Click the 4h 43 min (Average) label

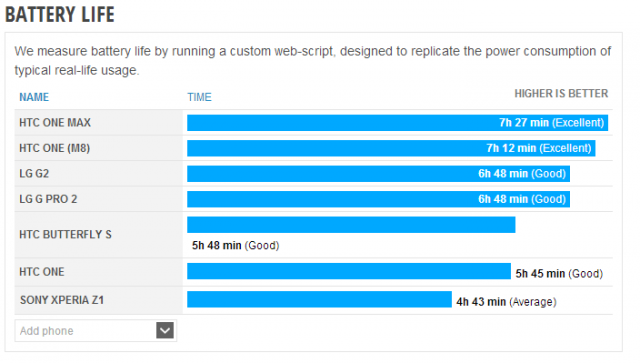tap(506, 302)
